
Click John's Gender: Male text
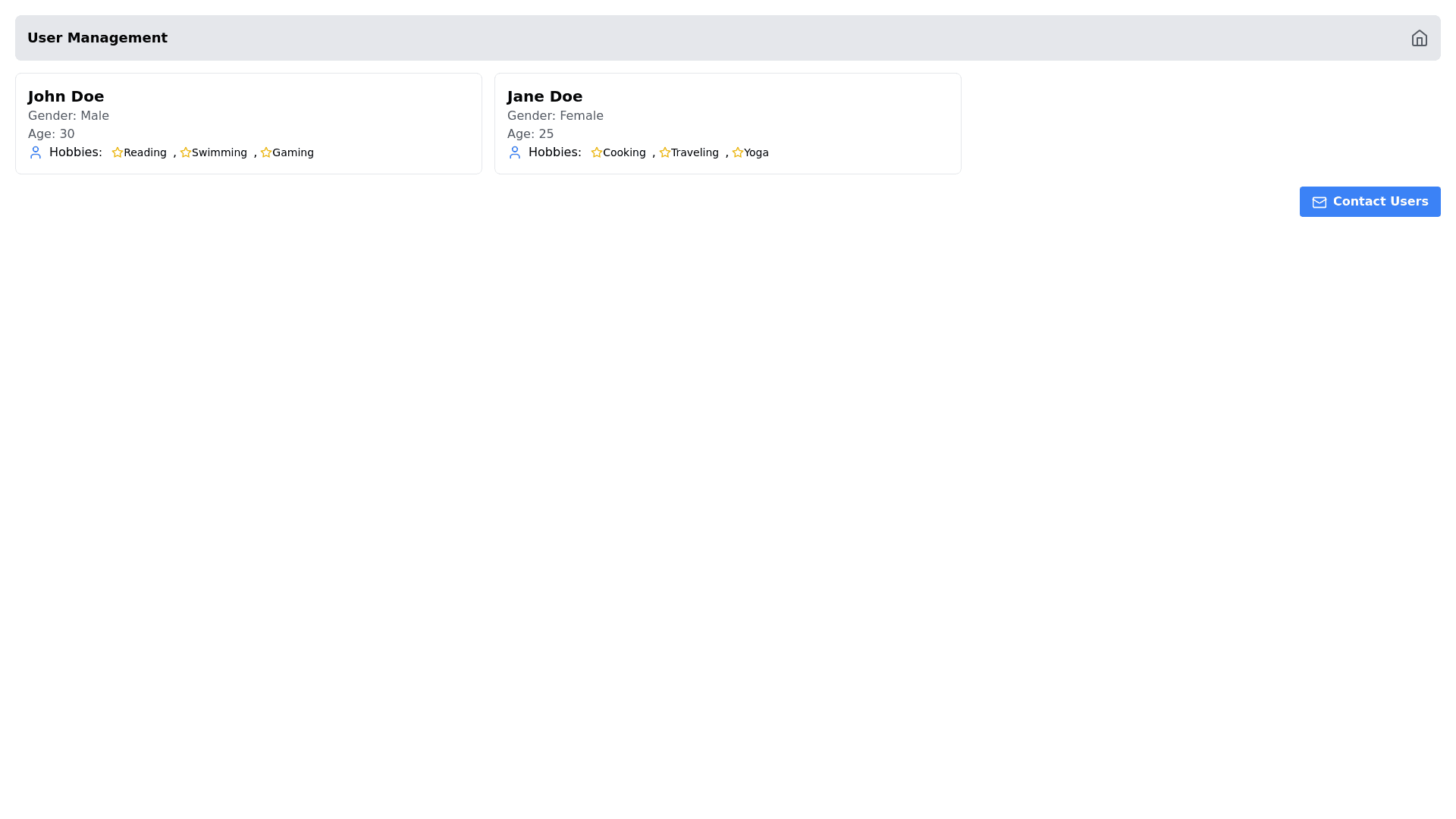68,116
